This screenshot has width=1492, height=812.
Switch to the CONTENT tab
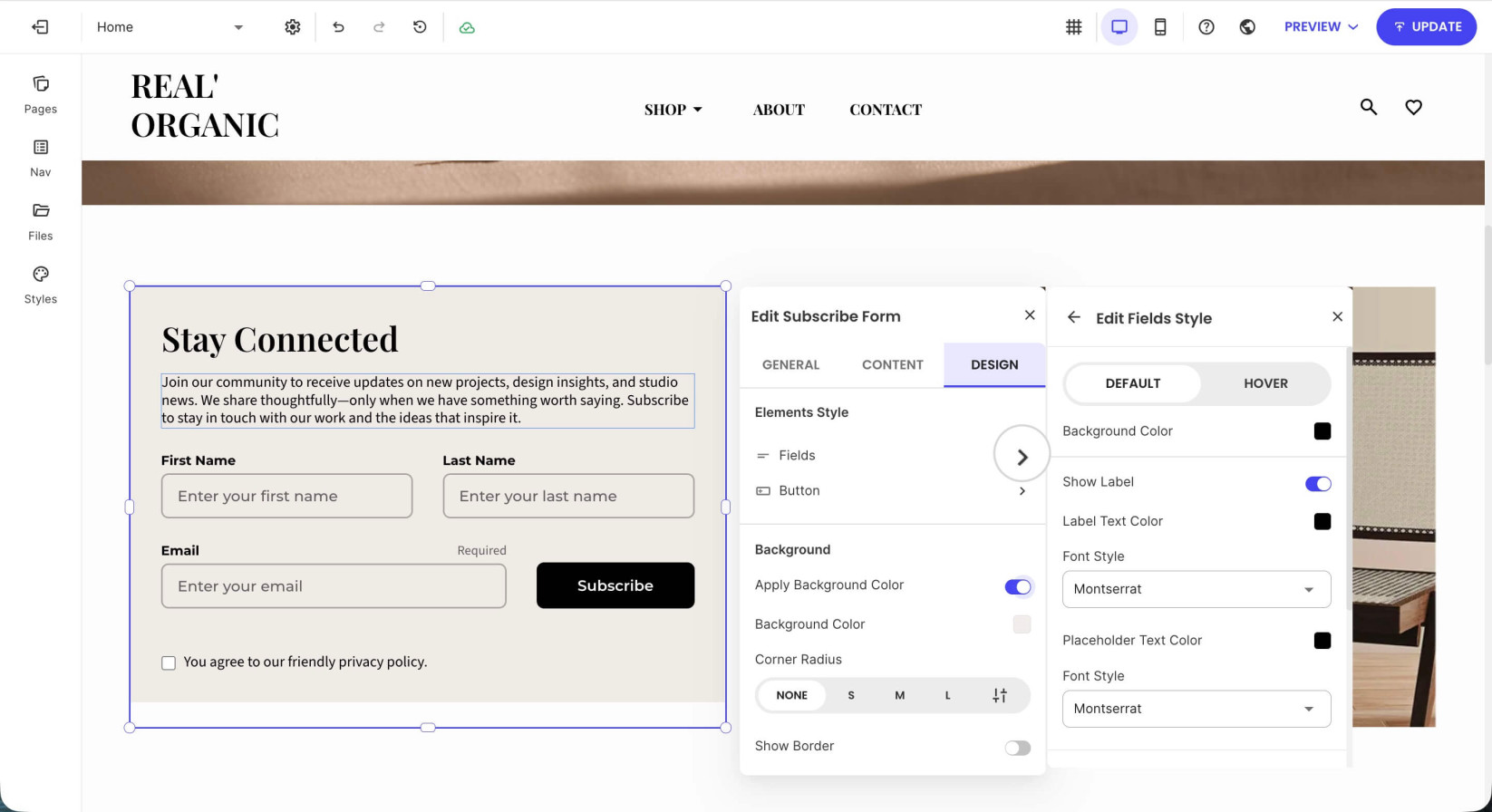(892, 364)
